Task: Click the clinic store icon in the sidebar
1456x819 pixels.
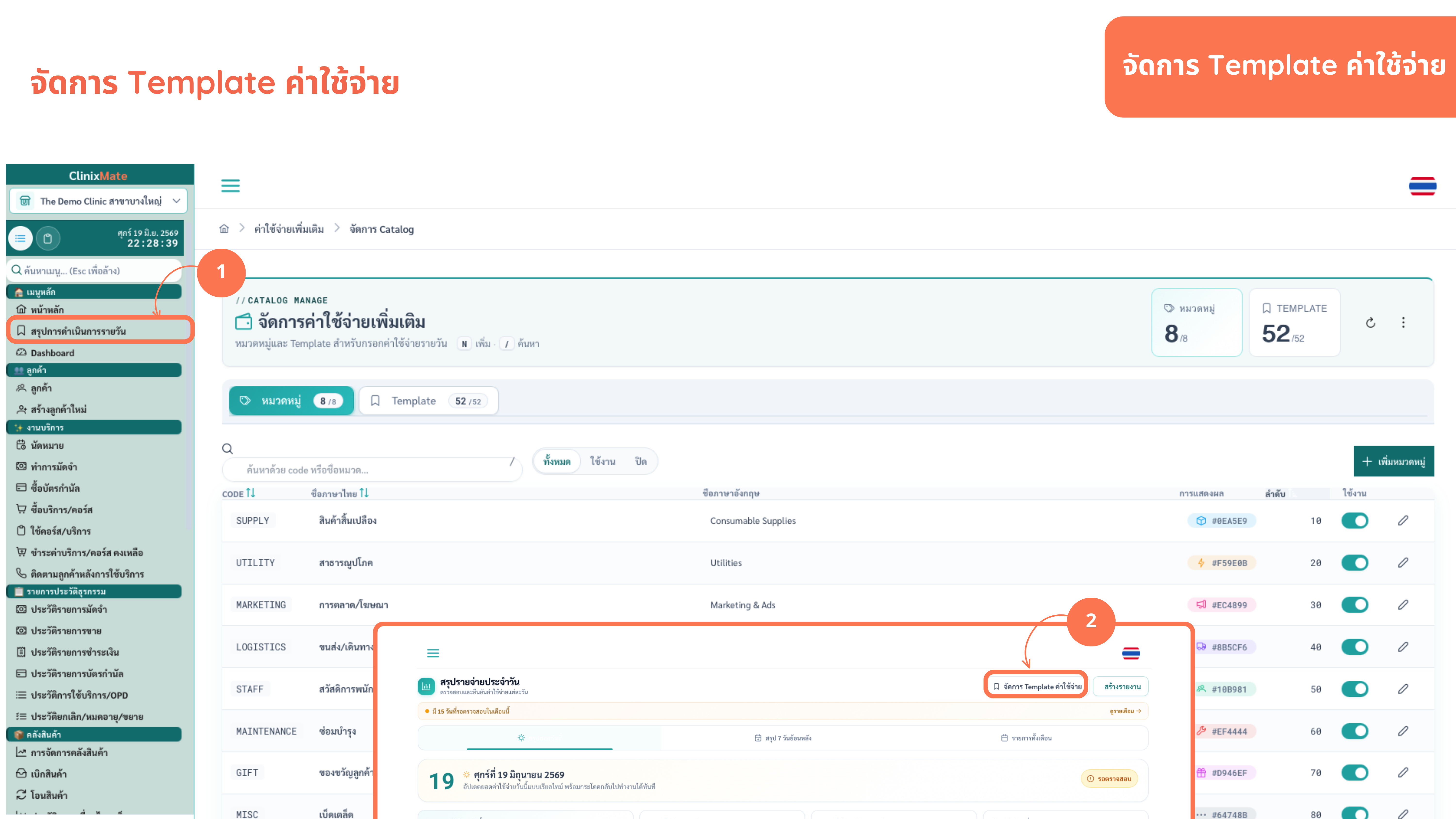Action: (x=25, y=201)
